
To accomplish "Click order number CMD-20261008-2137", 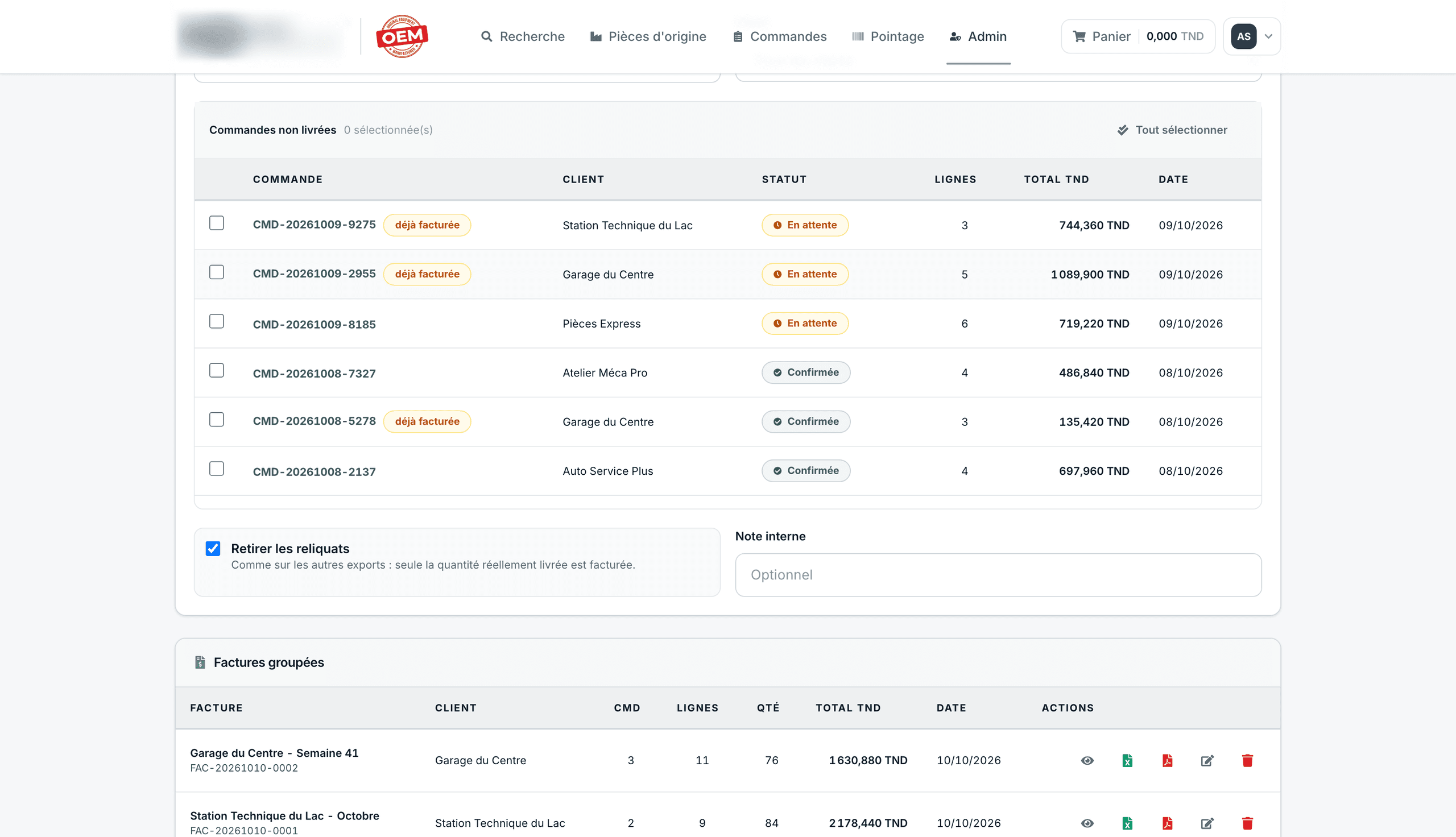I will [x=314, y=472].
